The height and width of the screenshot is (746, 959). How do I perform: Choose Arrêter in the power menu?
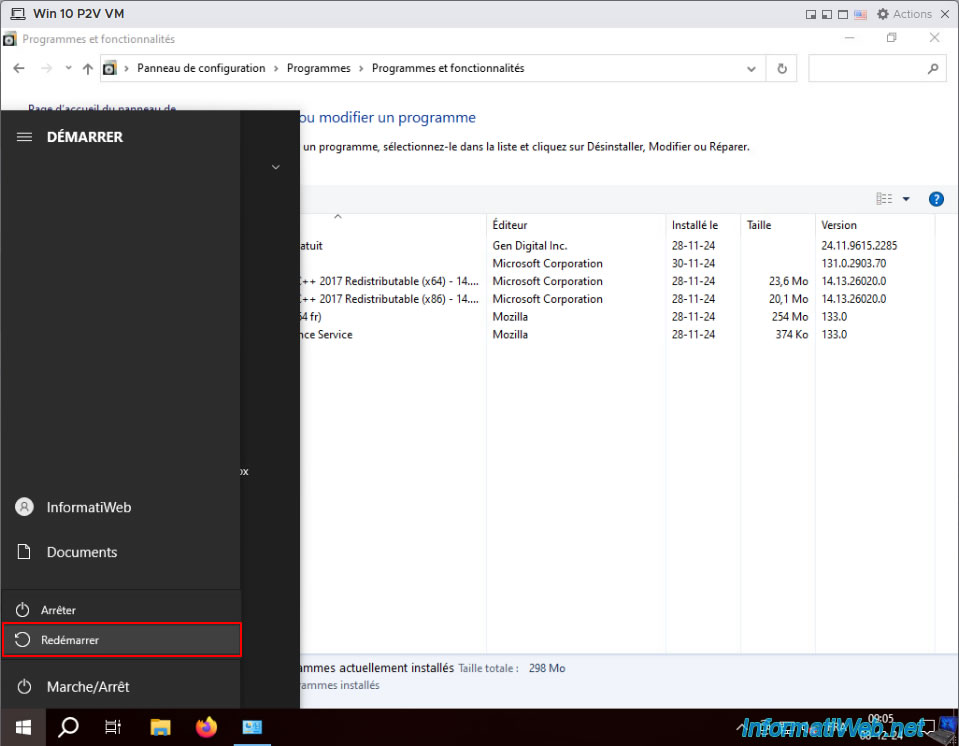pyautogui.click(x=122, y=610)
